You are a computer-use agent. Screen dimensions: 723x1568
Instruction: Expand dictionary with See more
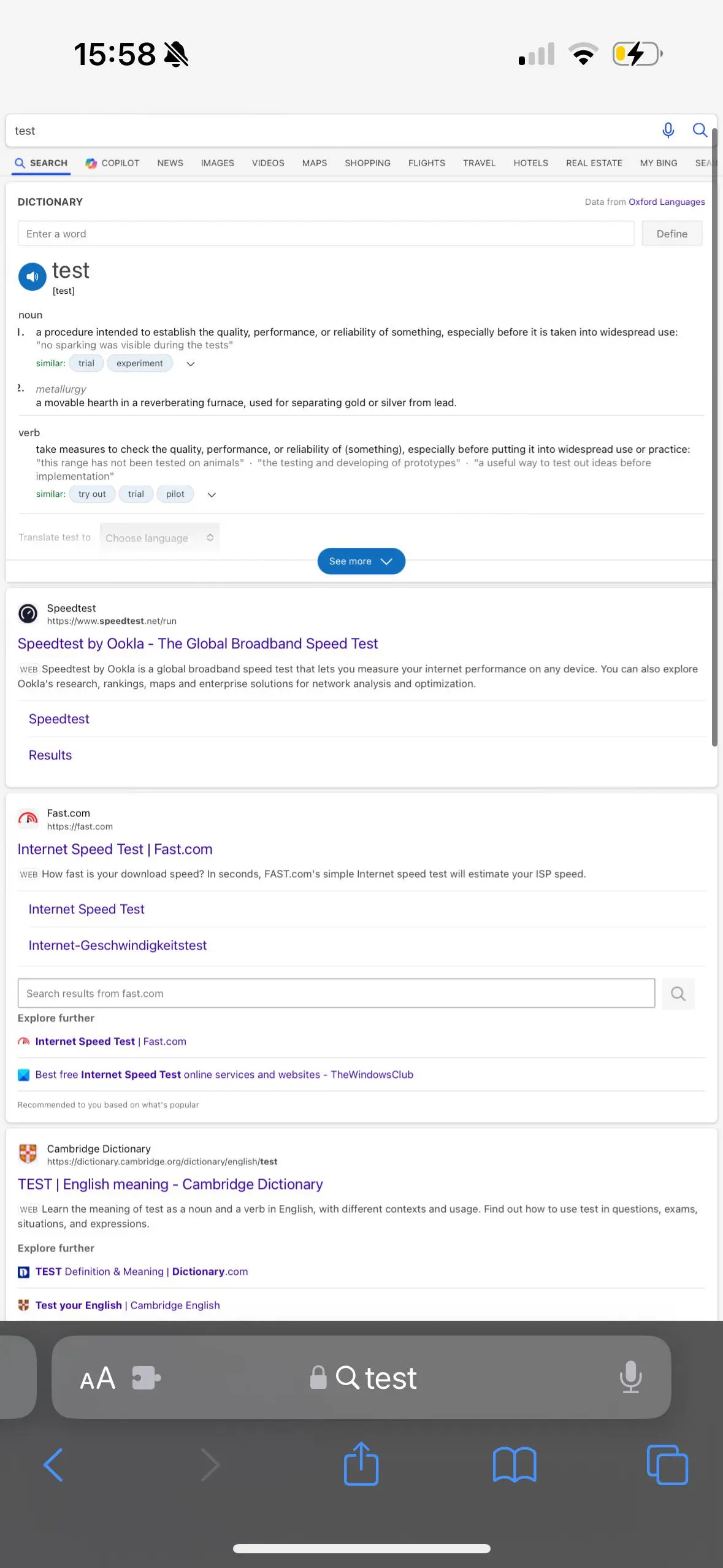click(361, 561)
